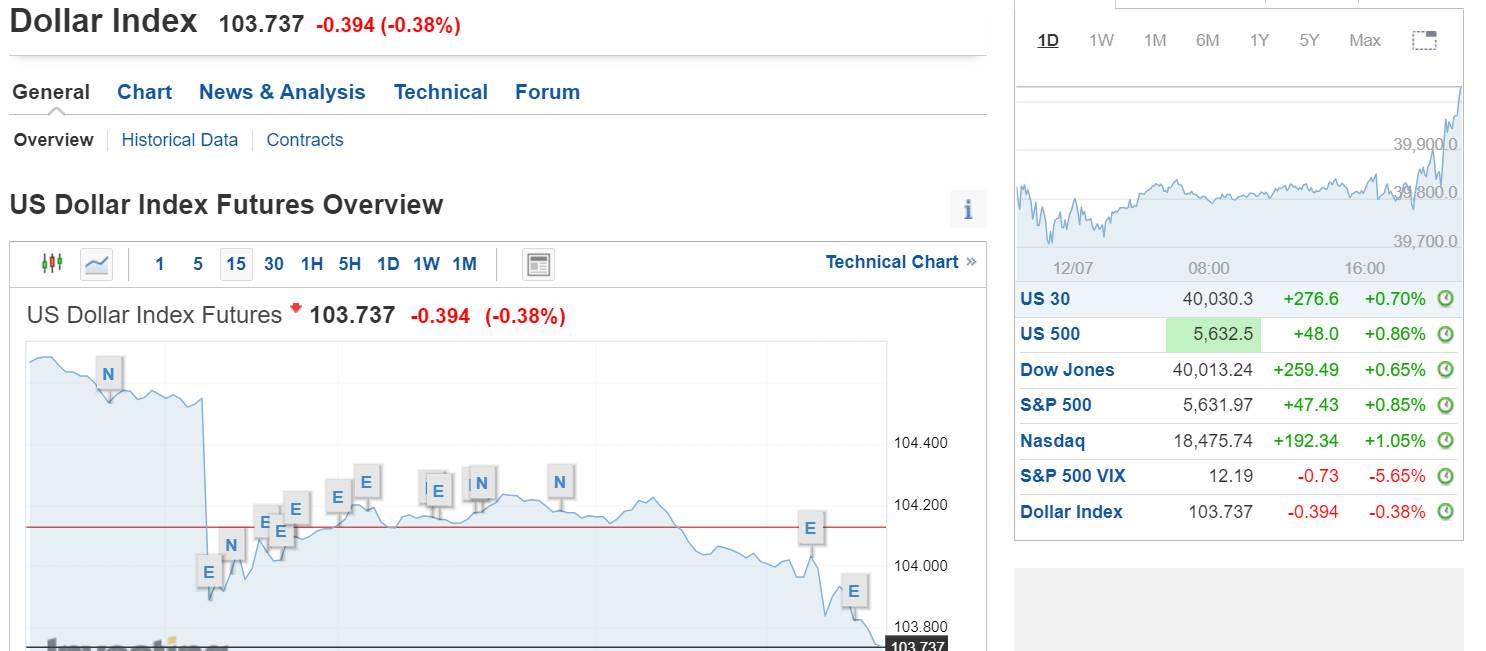
Task: Open the Historical Data sub-tab
Action: 180,140
